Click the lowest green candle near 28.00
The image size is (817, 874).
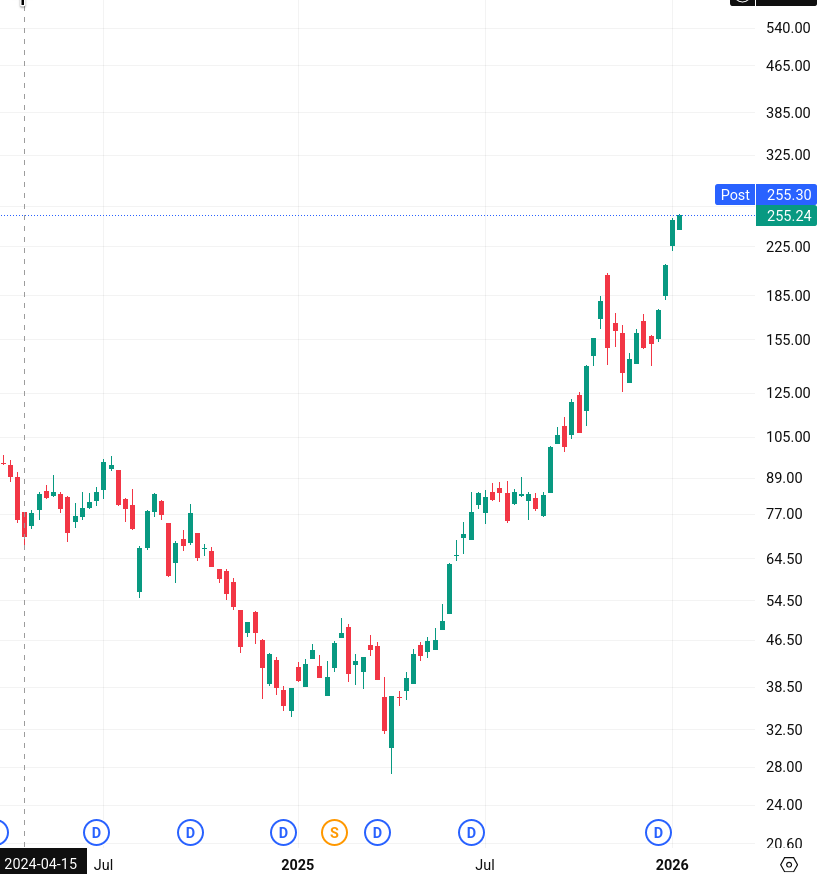click(391, 722)
